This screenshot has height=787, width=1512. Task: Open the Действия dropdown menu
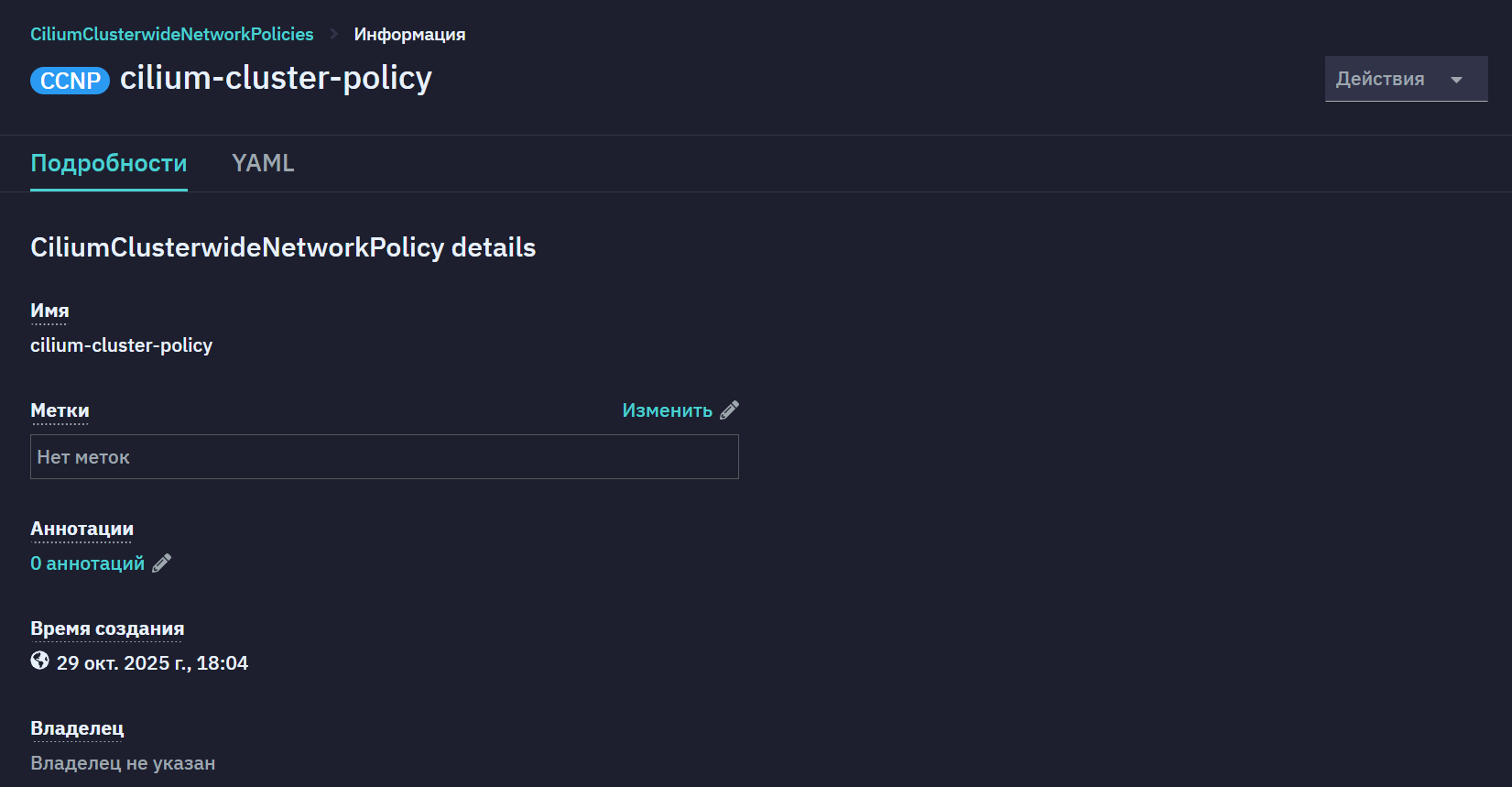point(1406,79)
